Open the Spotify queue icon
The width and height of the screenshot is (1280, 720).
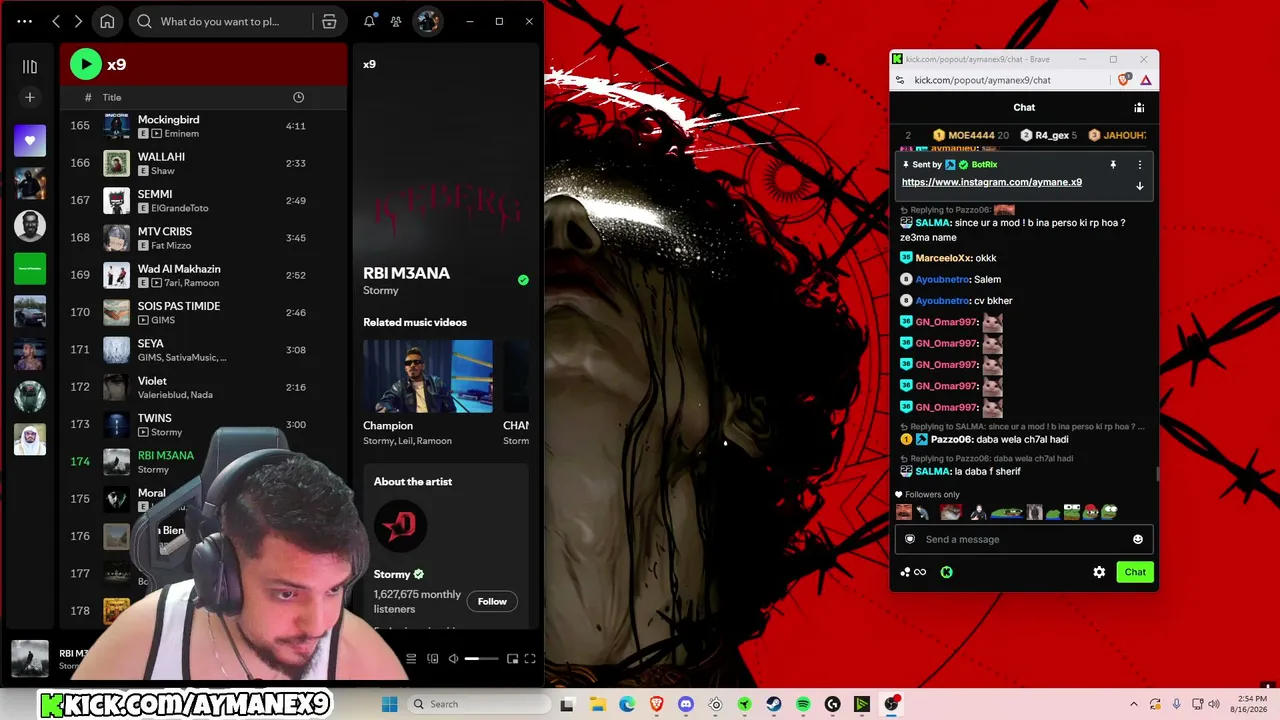point(411,659)
